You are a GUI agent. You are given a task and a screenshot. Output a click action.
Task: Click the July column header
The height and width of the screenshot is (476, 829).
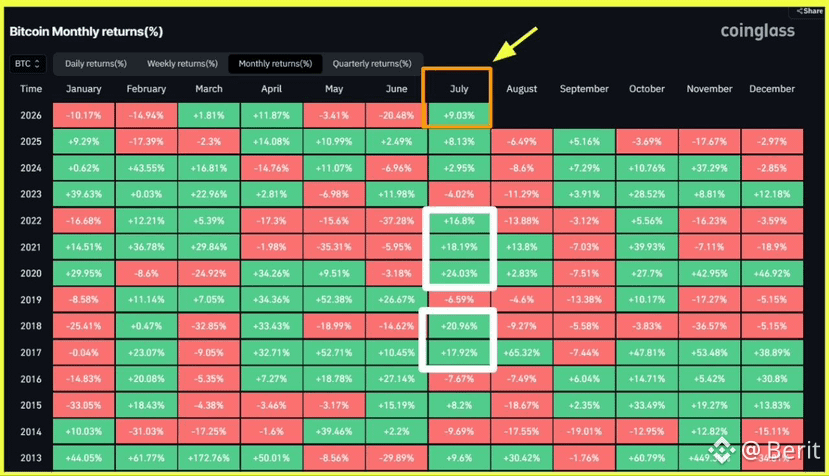(x=459, y=89)
